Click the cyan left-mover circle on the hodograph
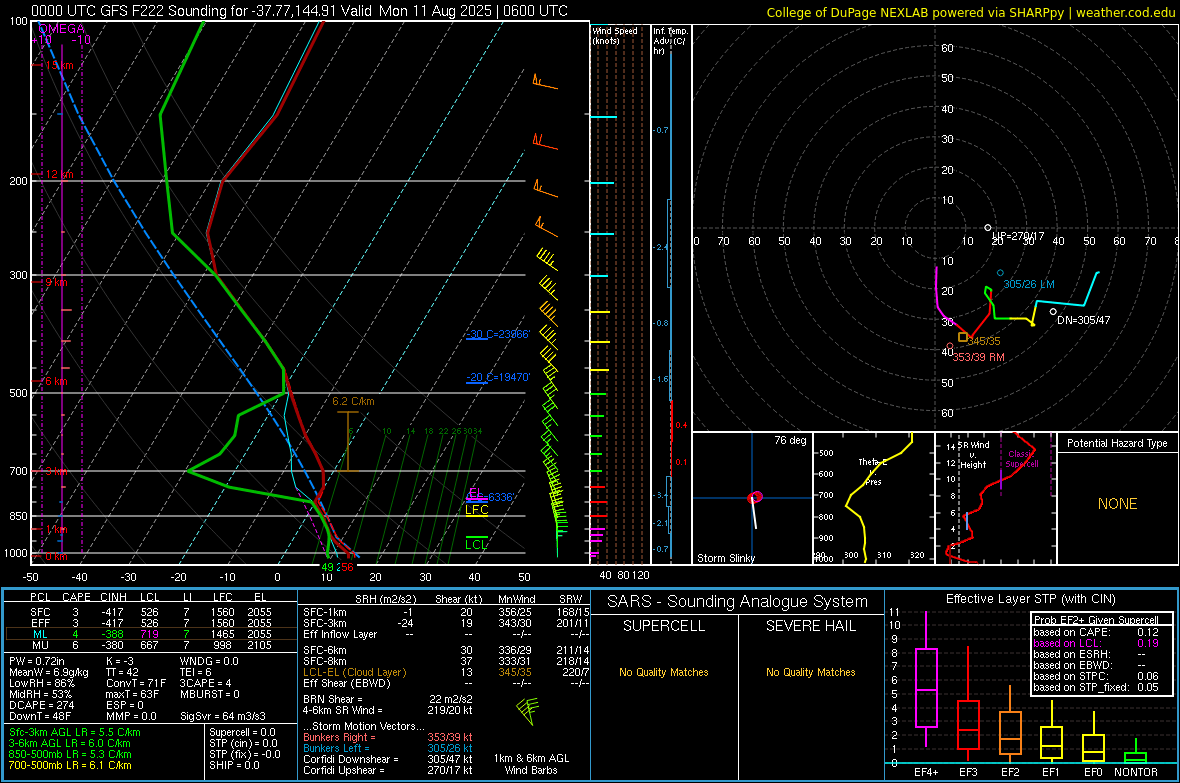 (1000, 273)
